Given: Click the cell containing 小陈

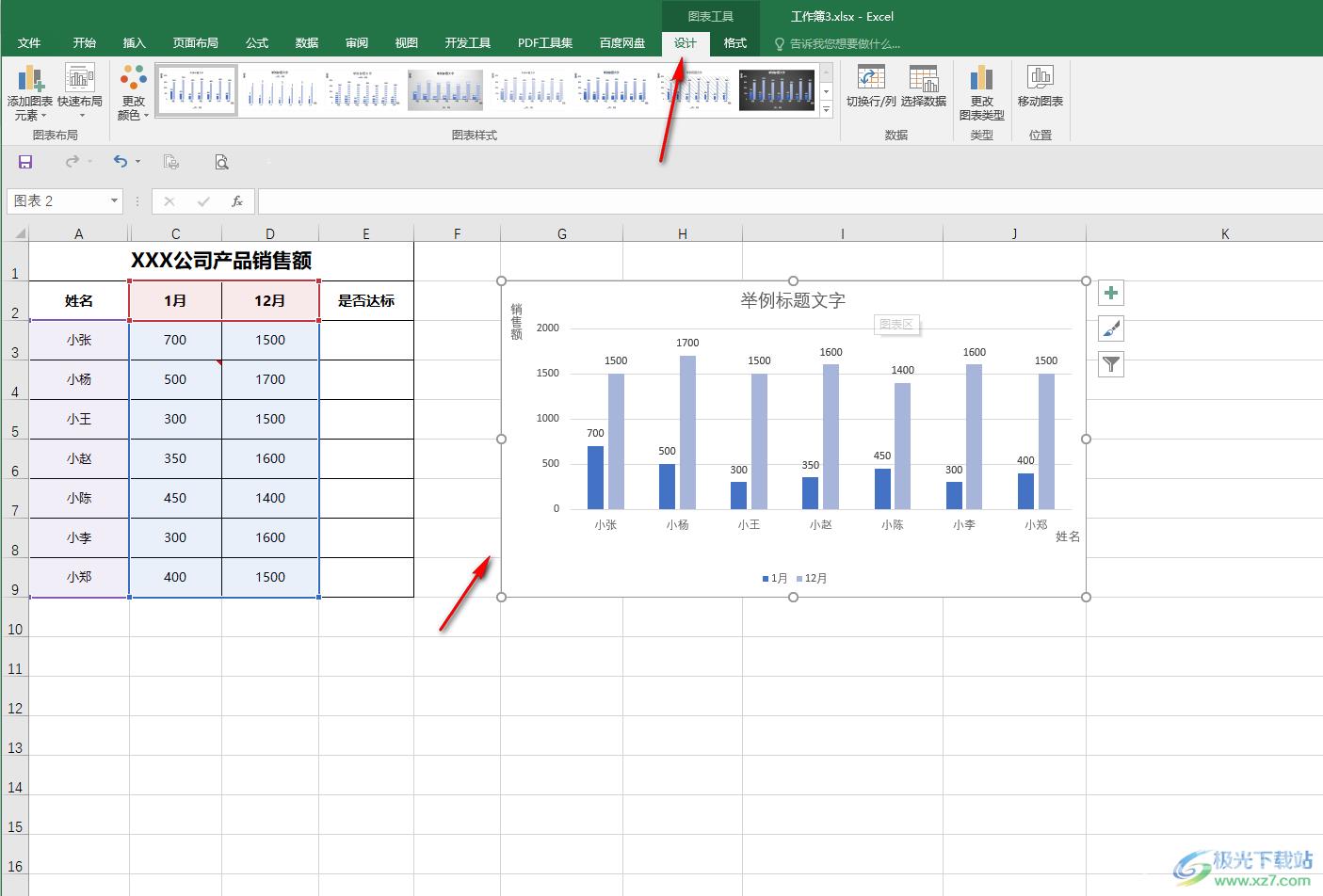Looking at the screenshot, I should [x=79, y=498].
